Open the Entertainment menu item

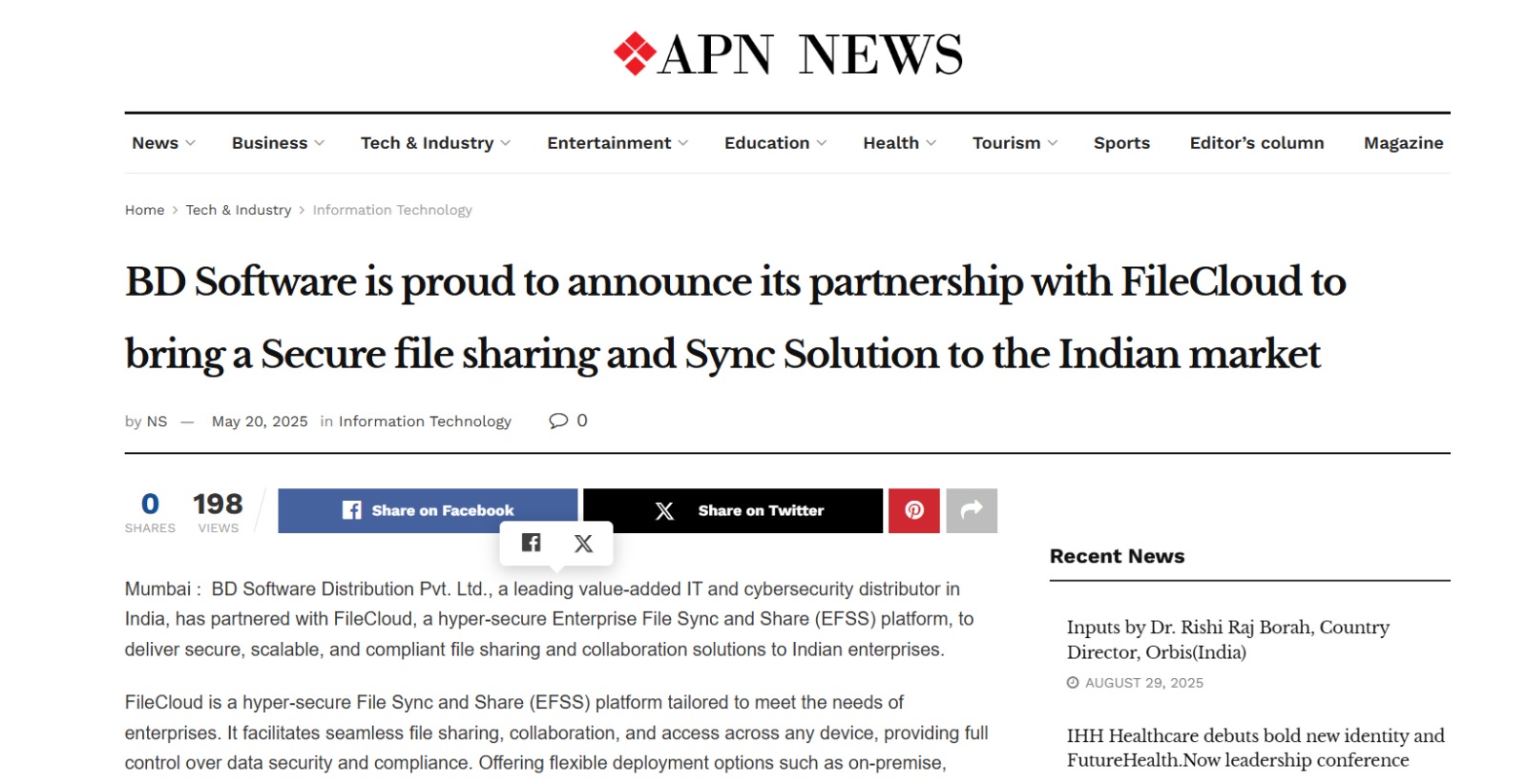pyautogui.click(x=609, y=143)
